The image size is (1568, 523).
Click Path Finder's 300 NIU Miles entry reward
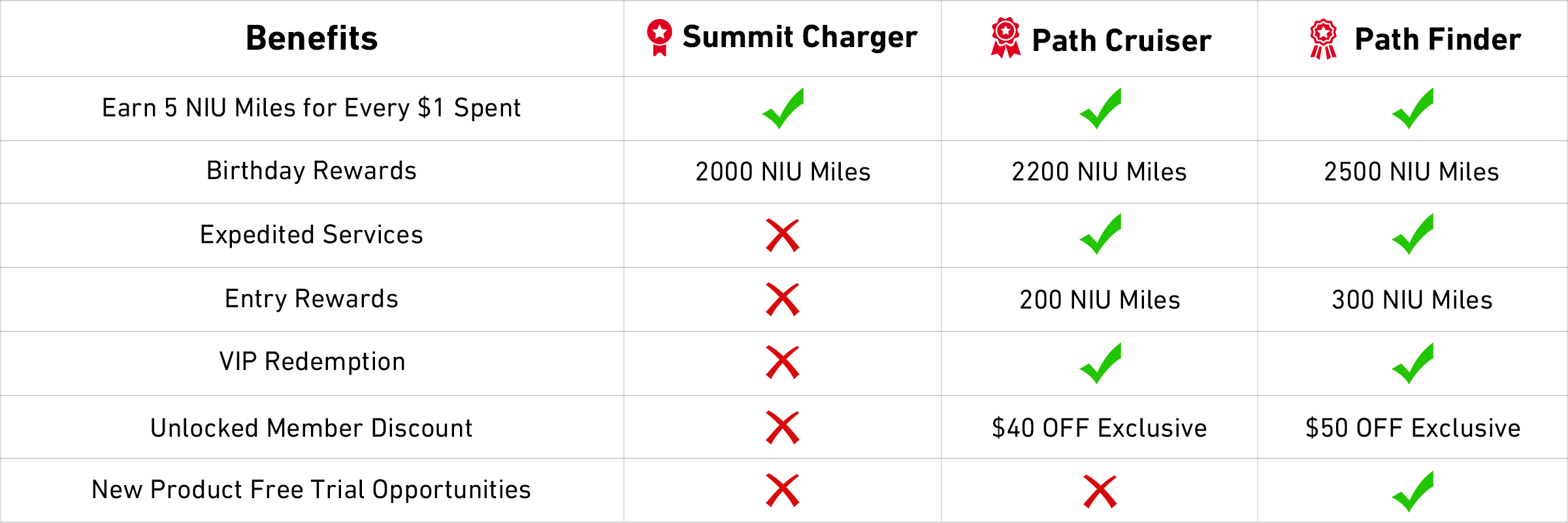tap(1412, 300)
